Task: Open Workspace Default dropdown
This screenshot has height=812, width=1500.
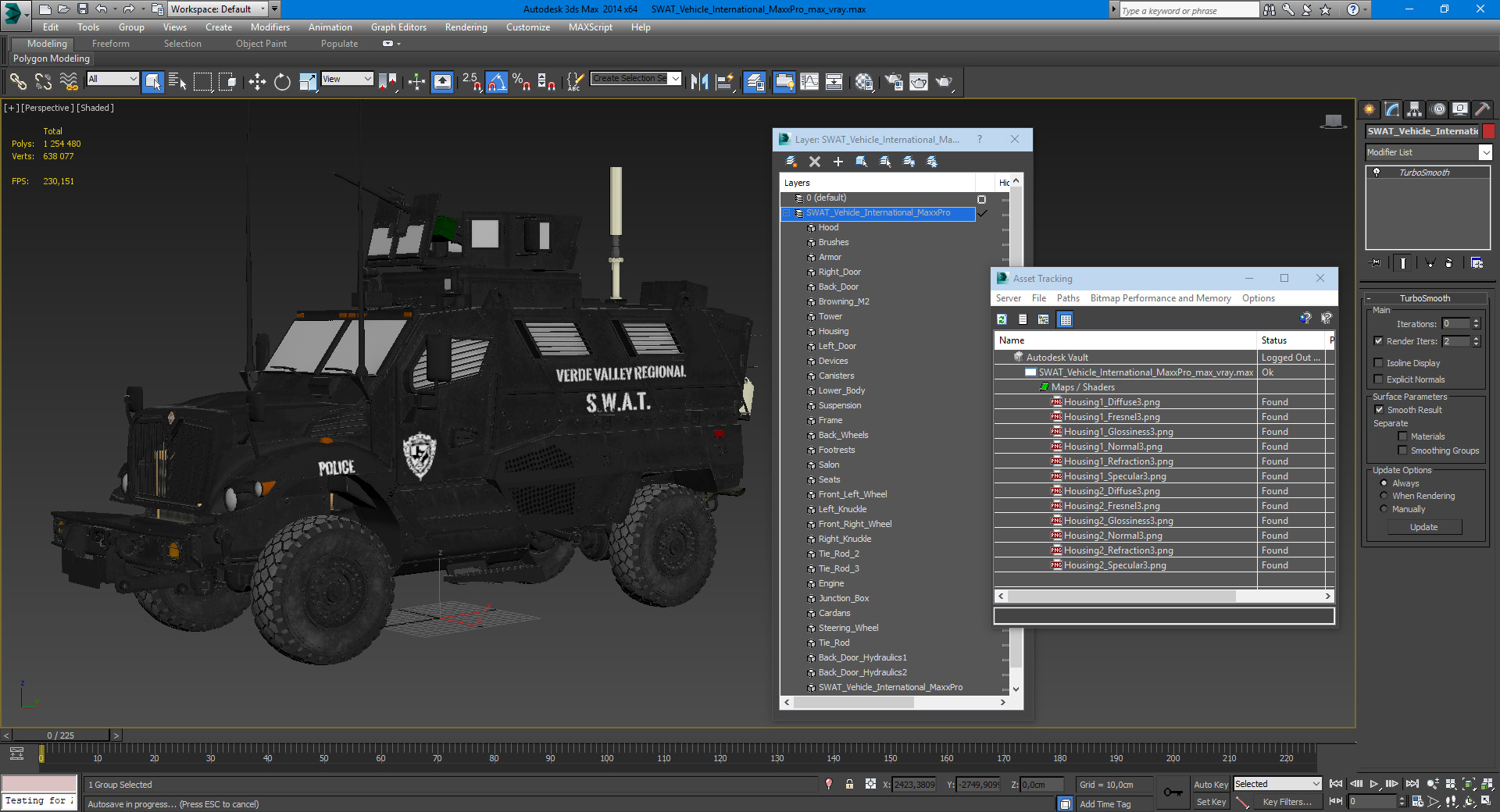Action: click(x=218, y=9)
